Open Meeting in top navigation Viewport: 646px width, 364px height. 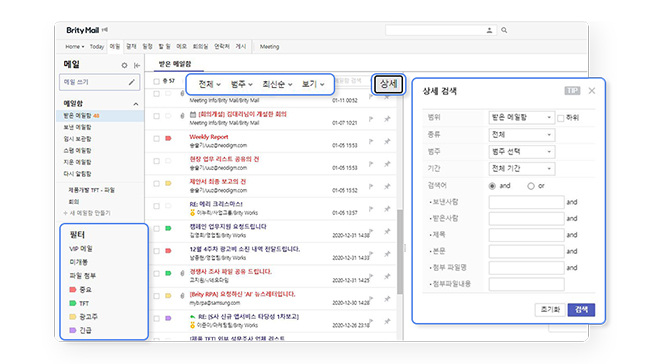click(x=269, y=47)
